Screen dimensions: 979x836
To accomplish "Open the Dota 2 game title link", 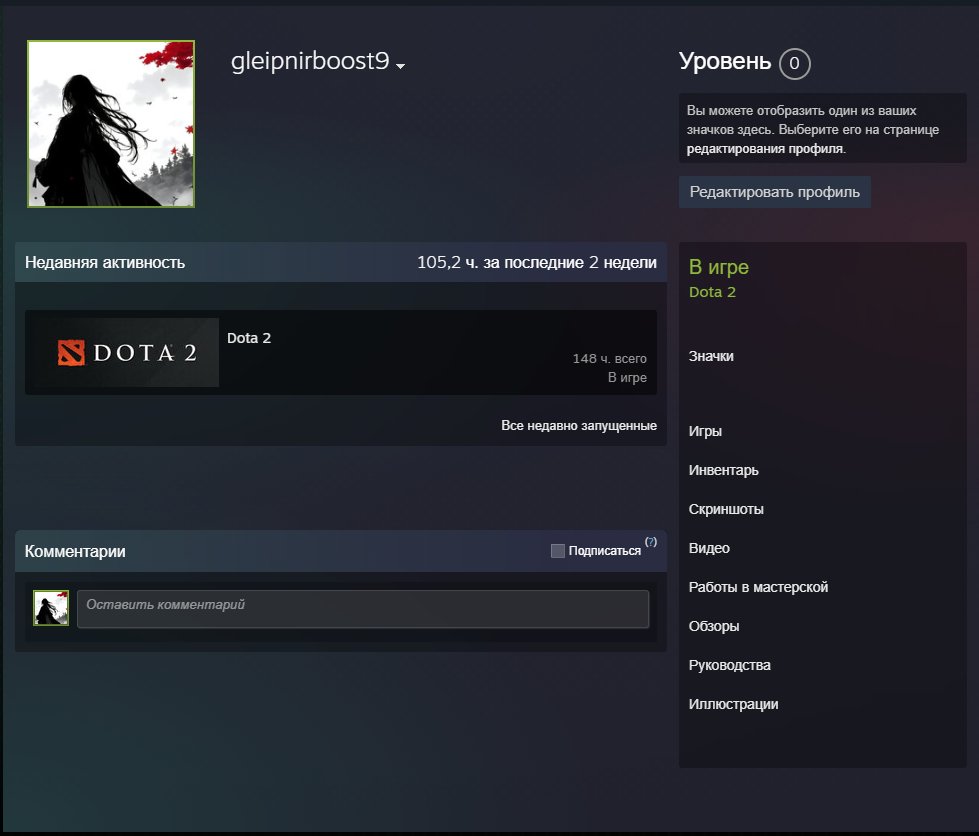I will click(248, 338).
